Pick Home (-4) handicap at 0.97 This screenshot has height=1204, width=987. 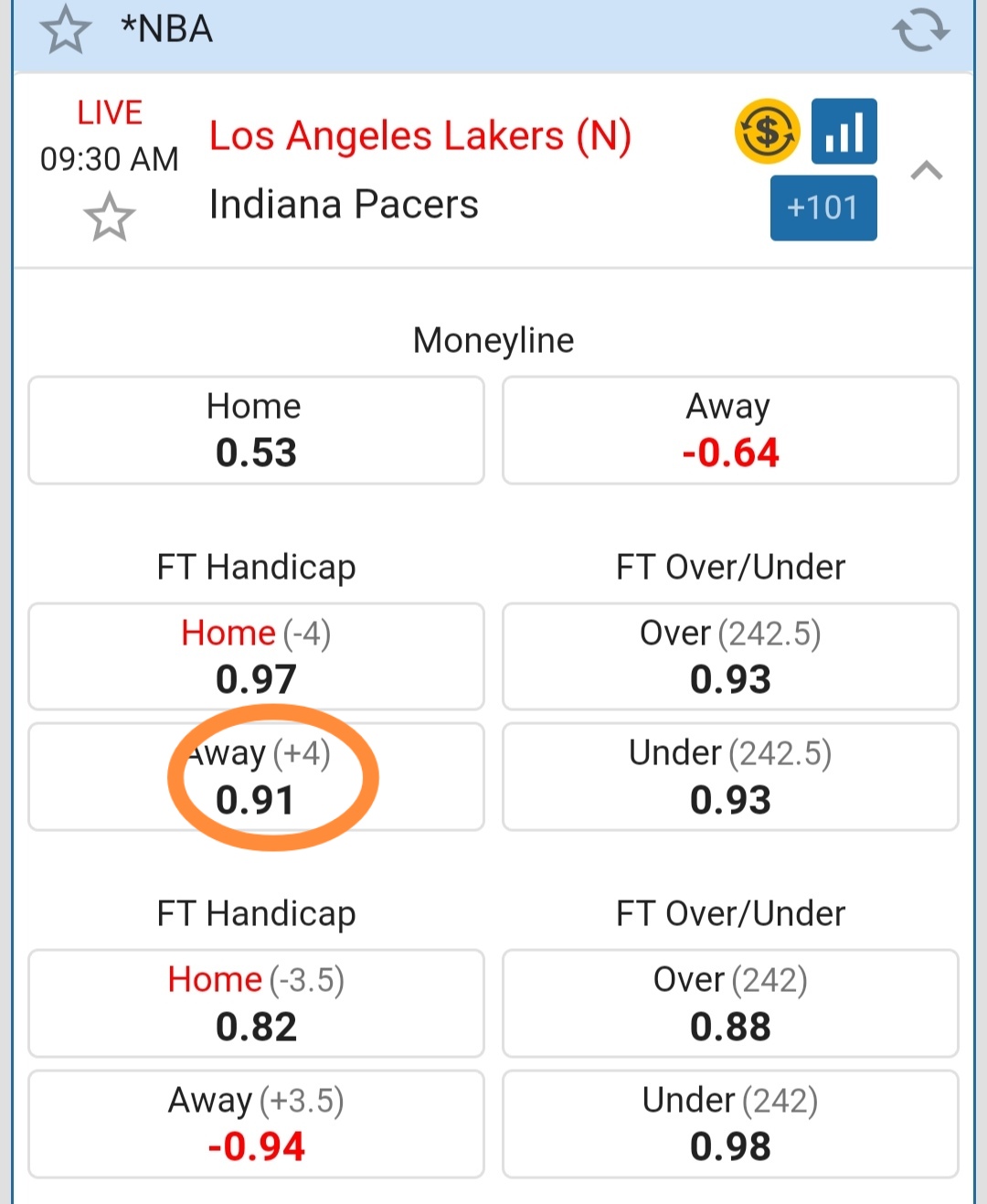[x=256, y=656]
